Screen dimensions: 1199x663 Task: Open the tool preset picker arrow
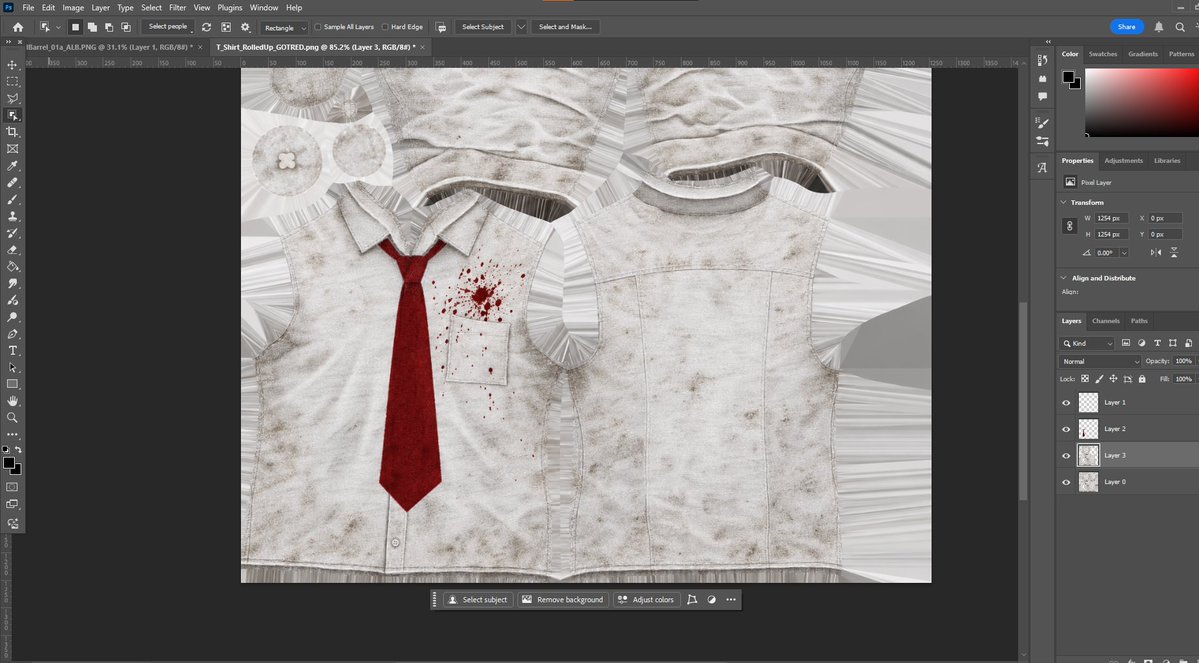[58, 28]
